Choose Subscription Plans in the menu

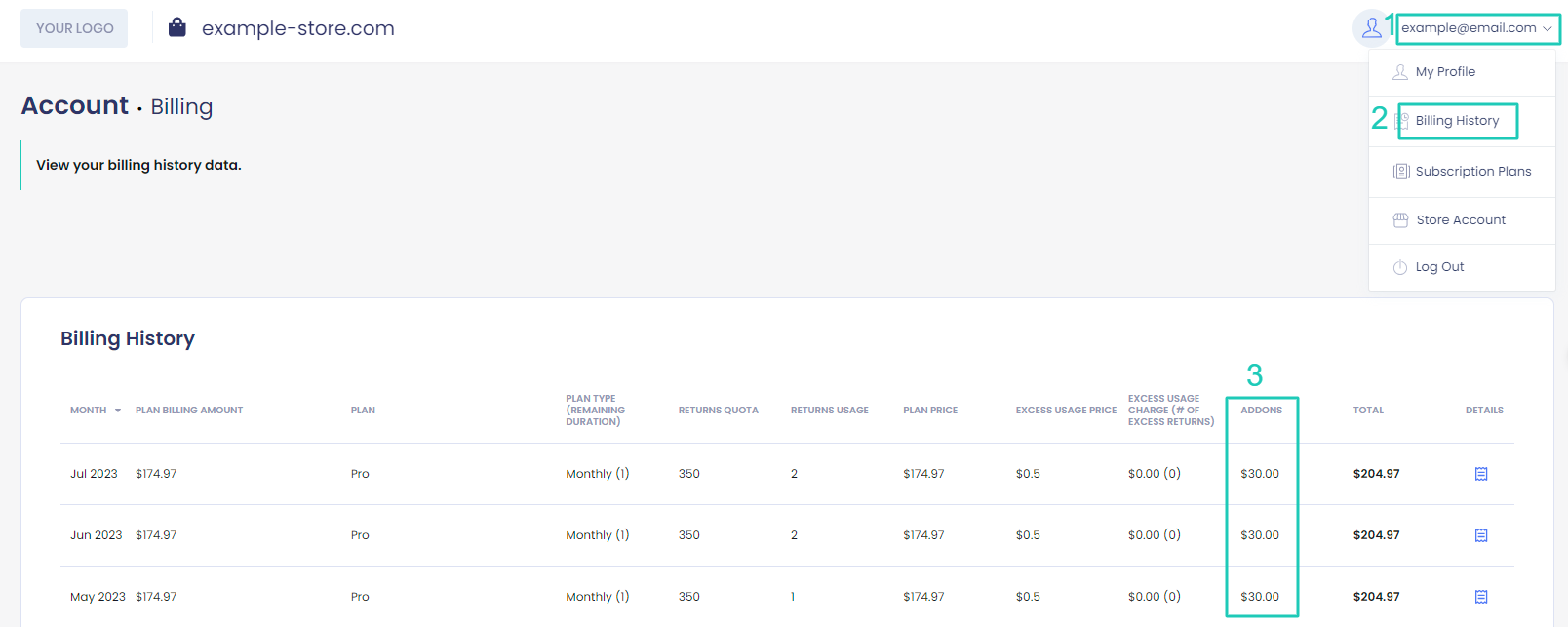pyautogui.click(x=1472, y=172)
